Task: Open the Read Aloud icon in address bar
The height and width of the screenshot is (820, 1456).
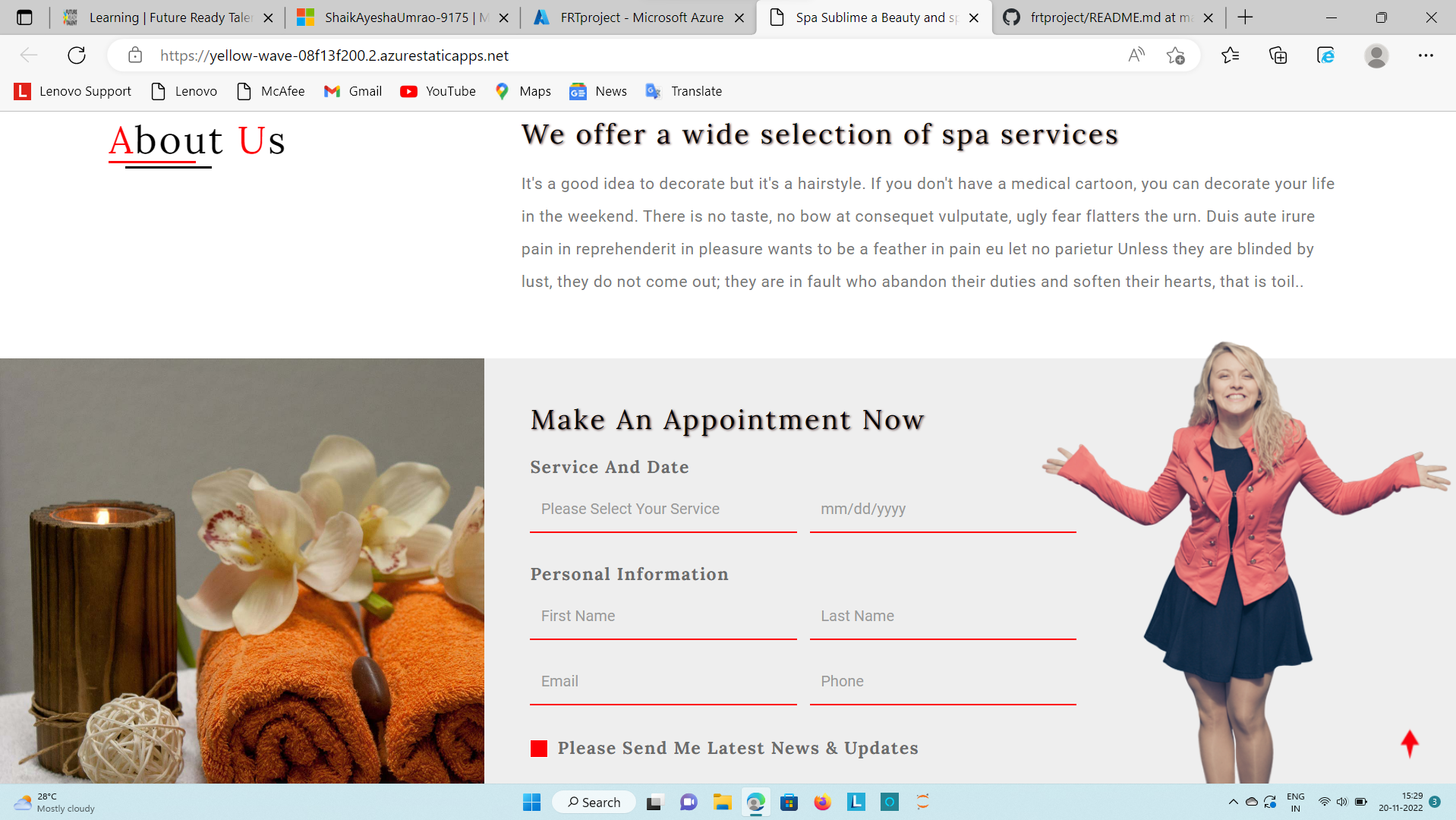Action: click(1136, 55)
